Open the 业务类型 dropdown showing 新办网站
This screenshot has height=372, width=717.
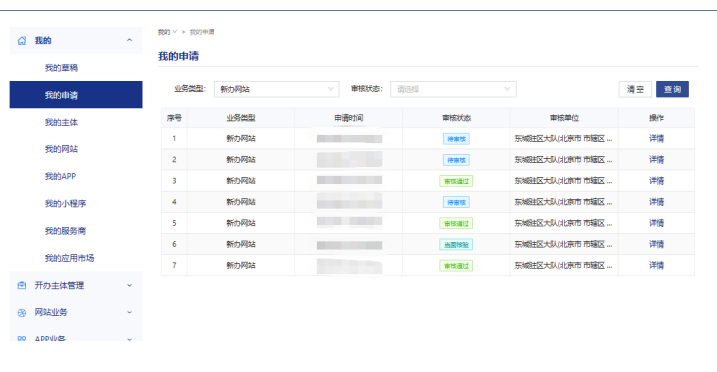click(x=277, y=89)
